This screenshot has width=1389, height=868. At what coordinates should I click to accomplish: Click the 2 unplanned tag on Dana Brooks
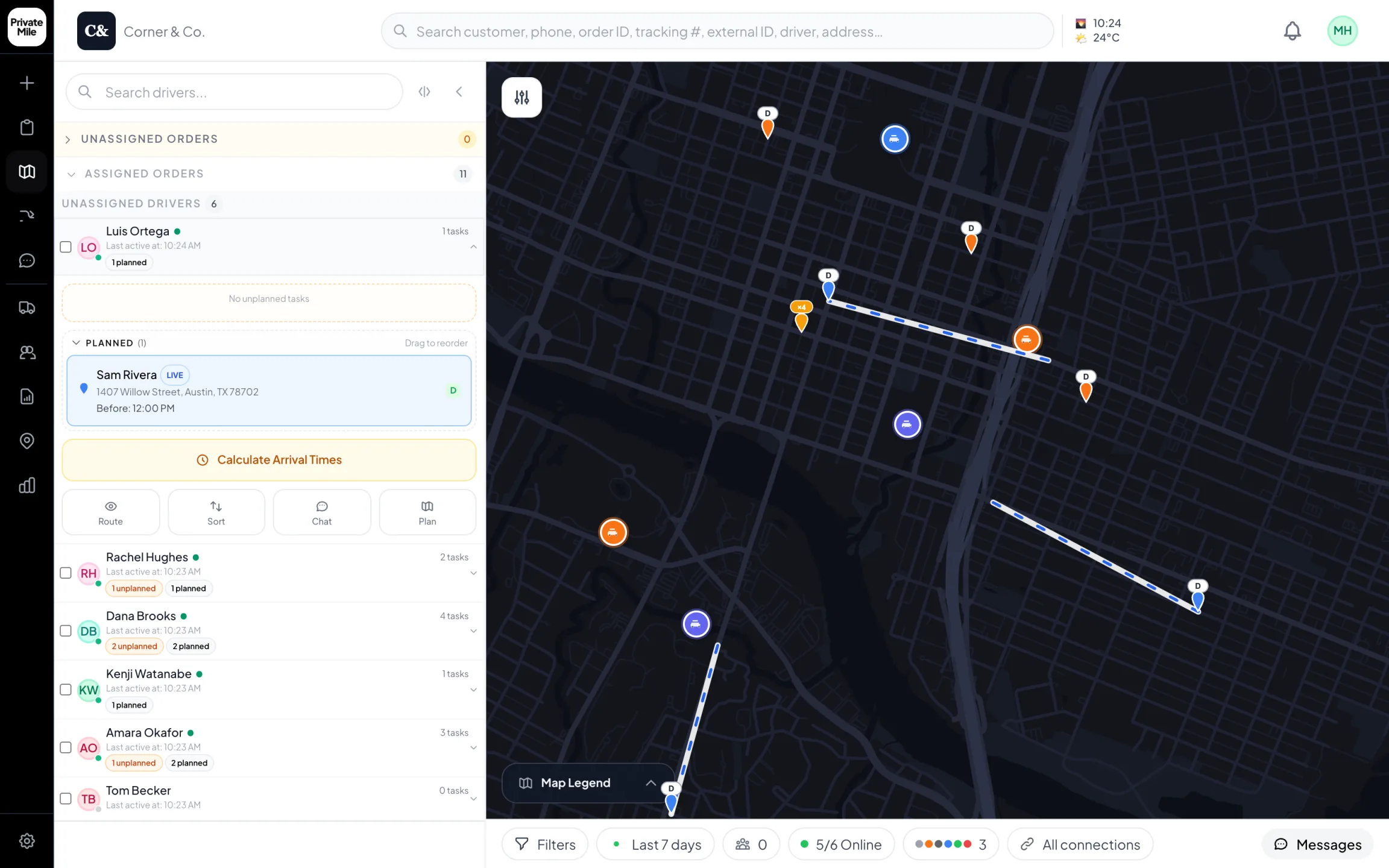tap(134, 646)
